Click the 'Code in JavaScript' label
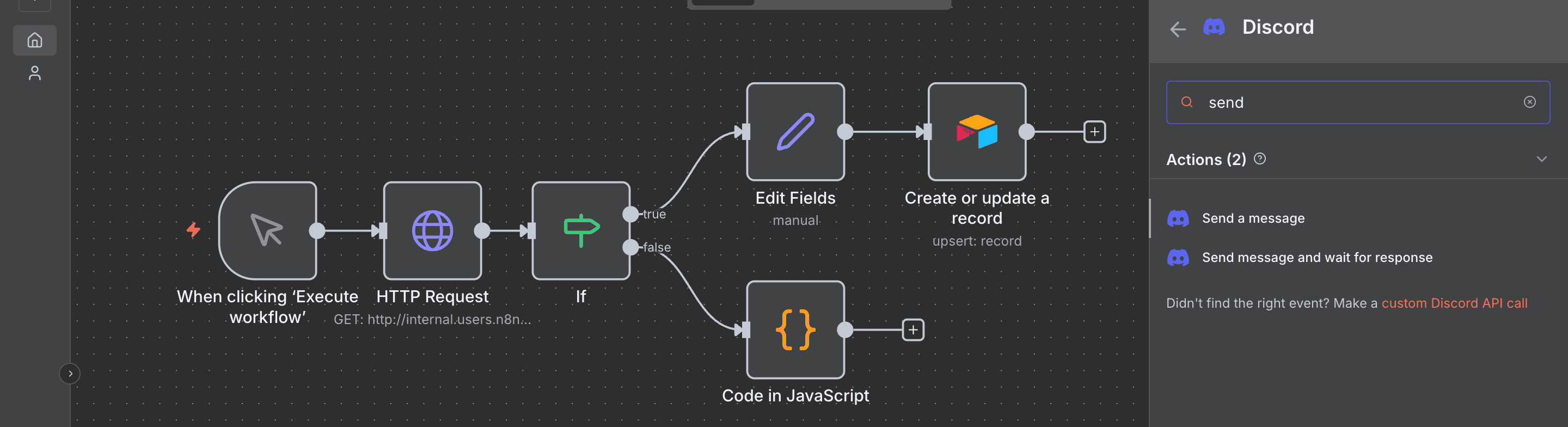 click(x=795, y=395)
